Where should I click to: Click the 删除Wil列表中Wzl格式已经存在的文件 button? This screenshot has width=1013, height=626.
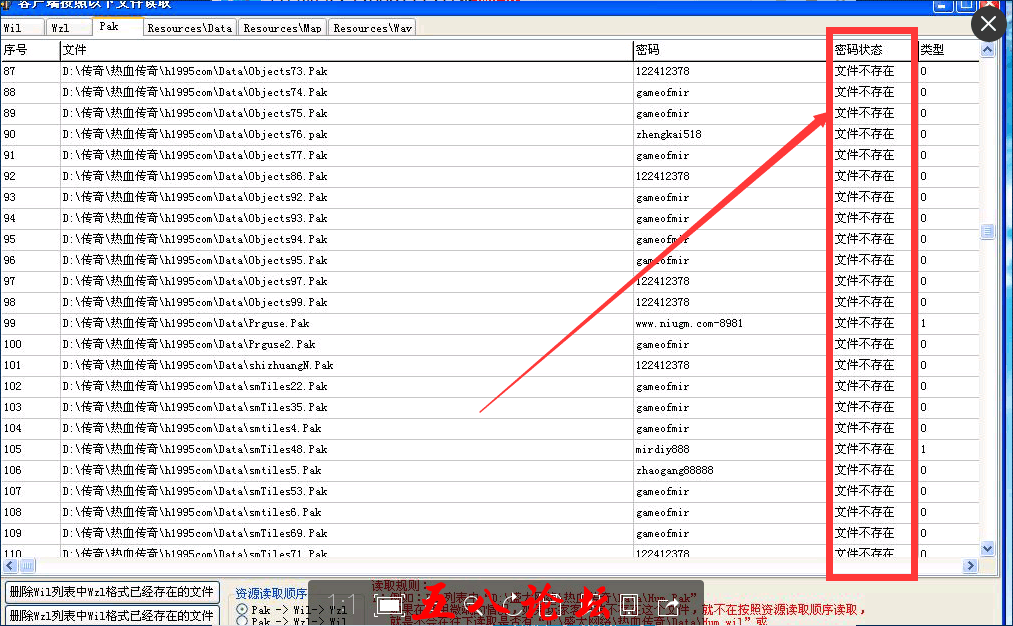click(x=111, y=592)
